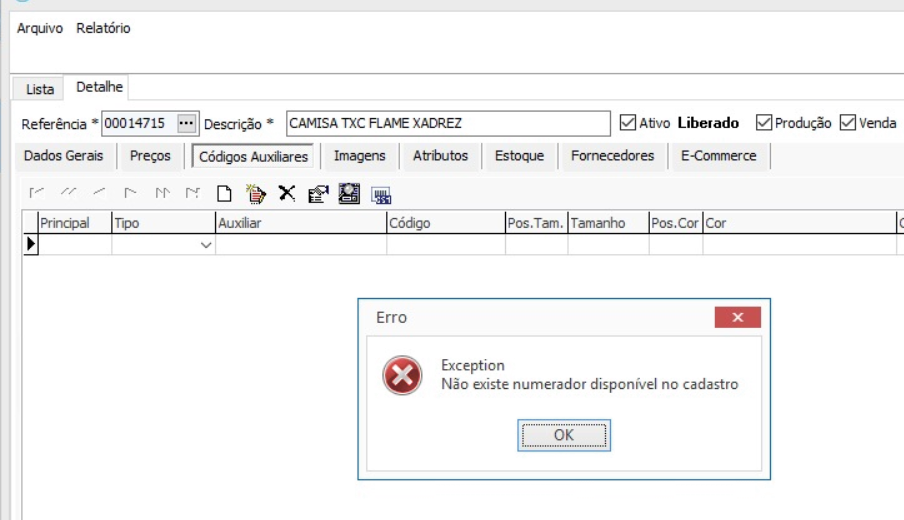Screen dimensions: 904x520
Task: Open the Relatório menu
Action: 103,28
